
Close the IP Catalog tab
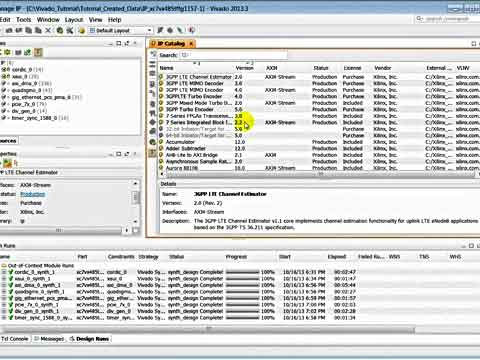tap(191, 44)
